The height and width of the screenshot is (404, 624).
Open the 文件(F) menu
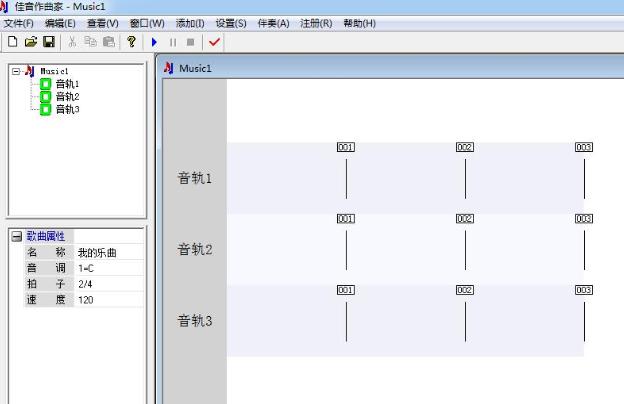[x=18, y=23]
